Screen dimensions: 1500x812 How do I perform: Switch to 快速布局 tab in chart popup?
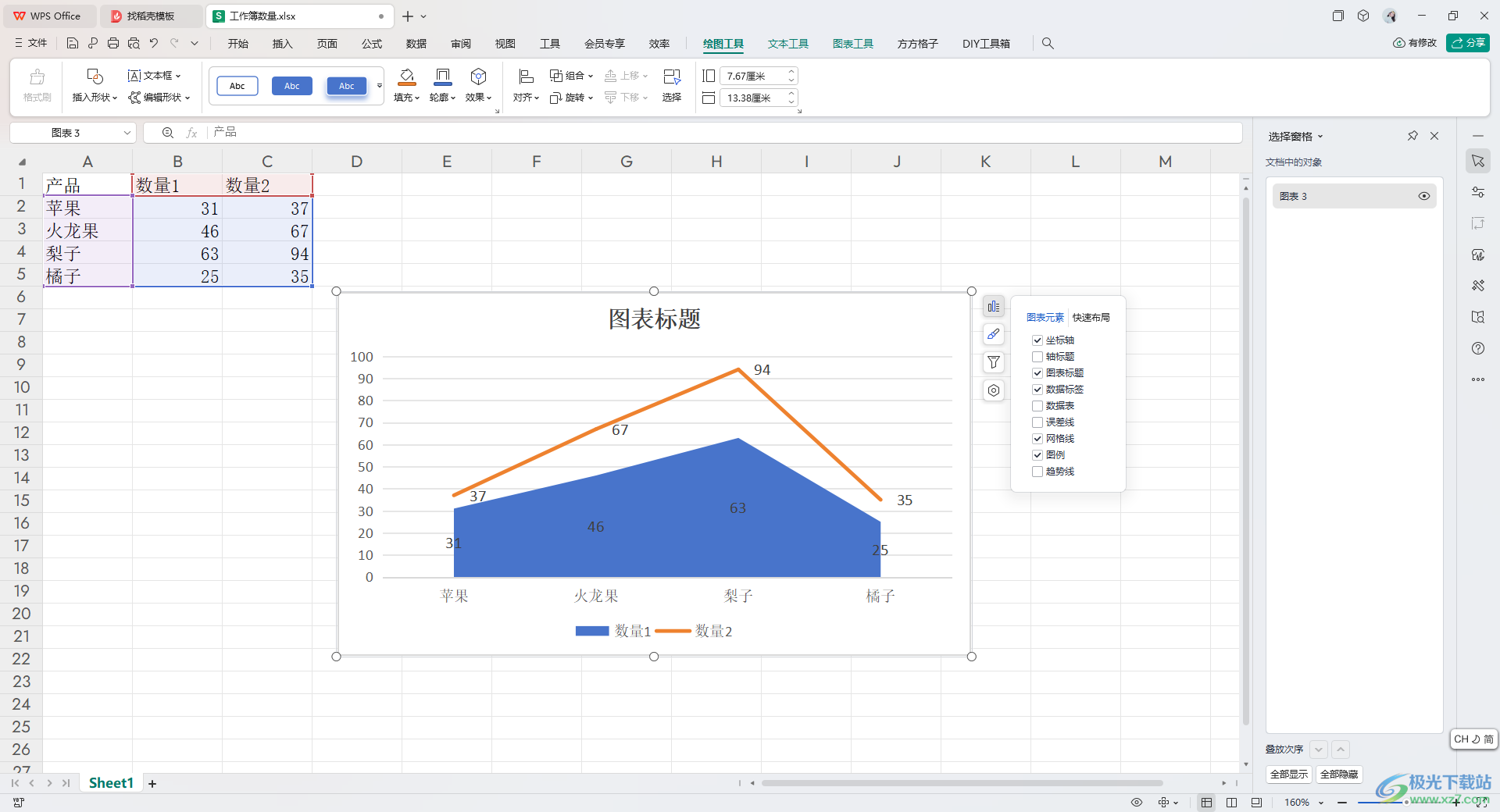point(1091,318)
